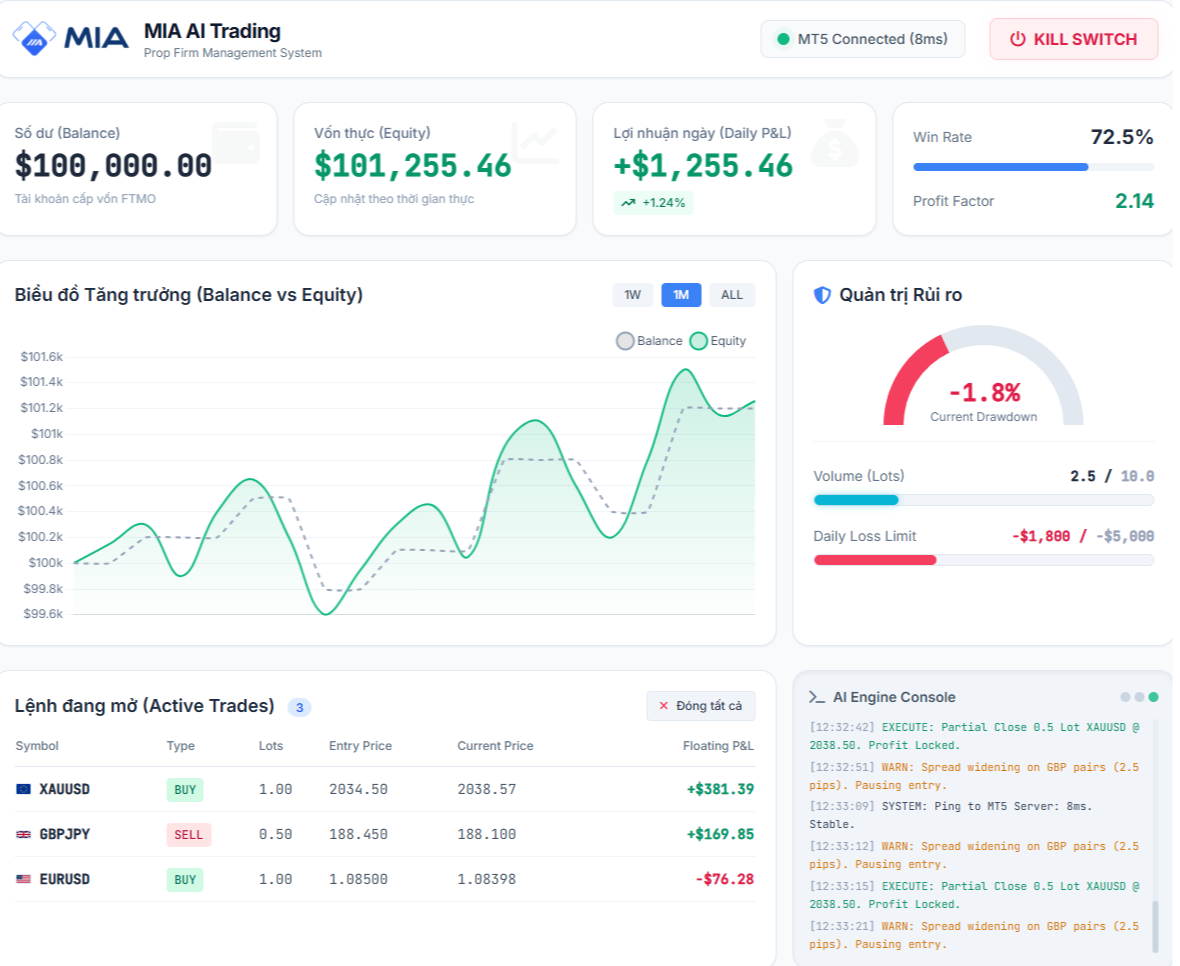Click the Entry Price column header
This screenshot has height=966, width=1180.
[x=360, y=746]
